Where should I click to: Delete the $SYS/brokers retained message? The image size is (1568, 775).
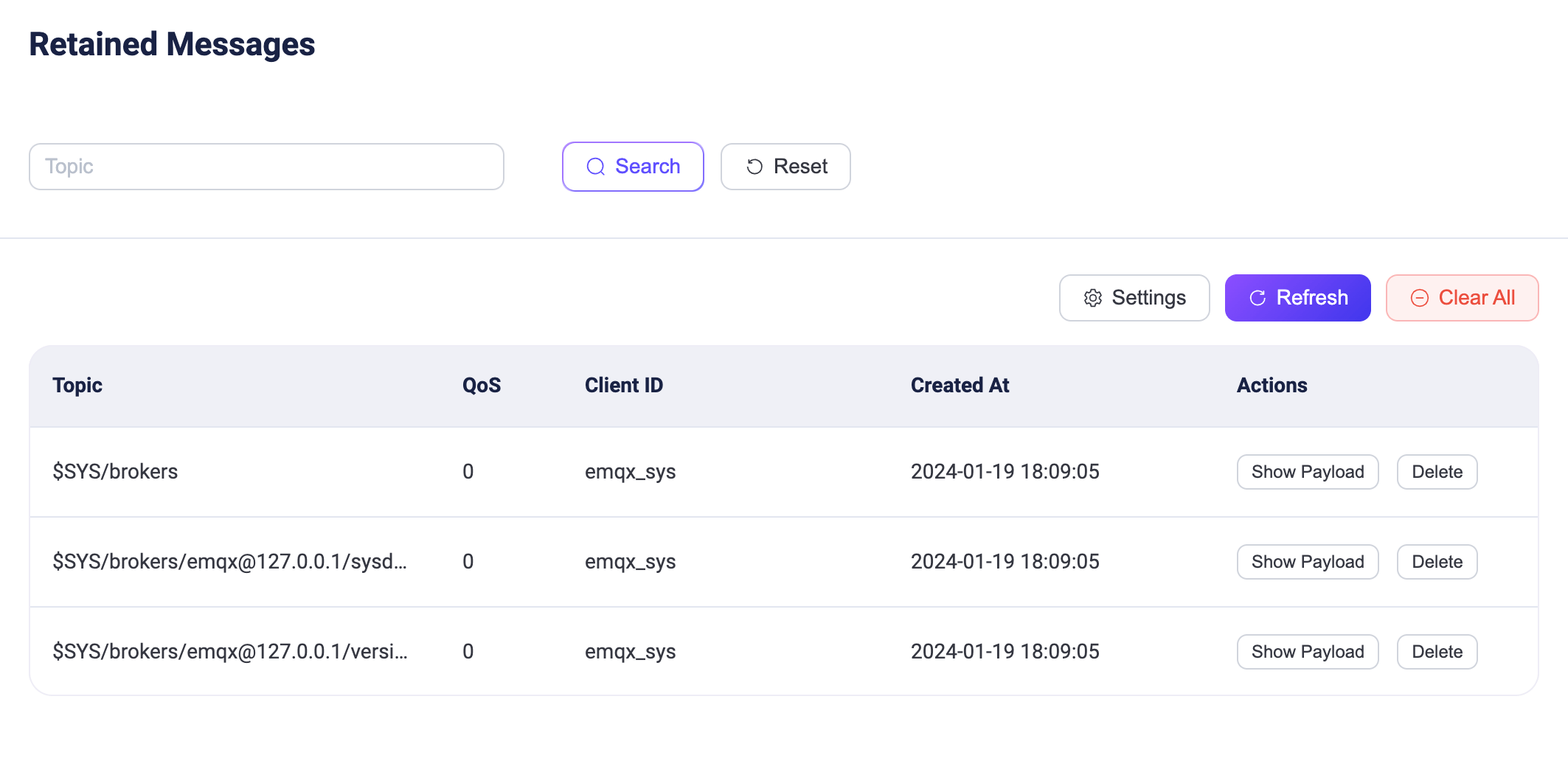click(1436, 472)
